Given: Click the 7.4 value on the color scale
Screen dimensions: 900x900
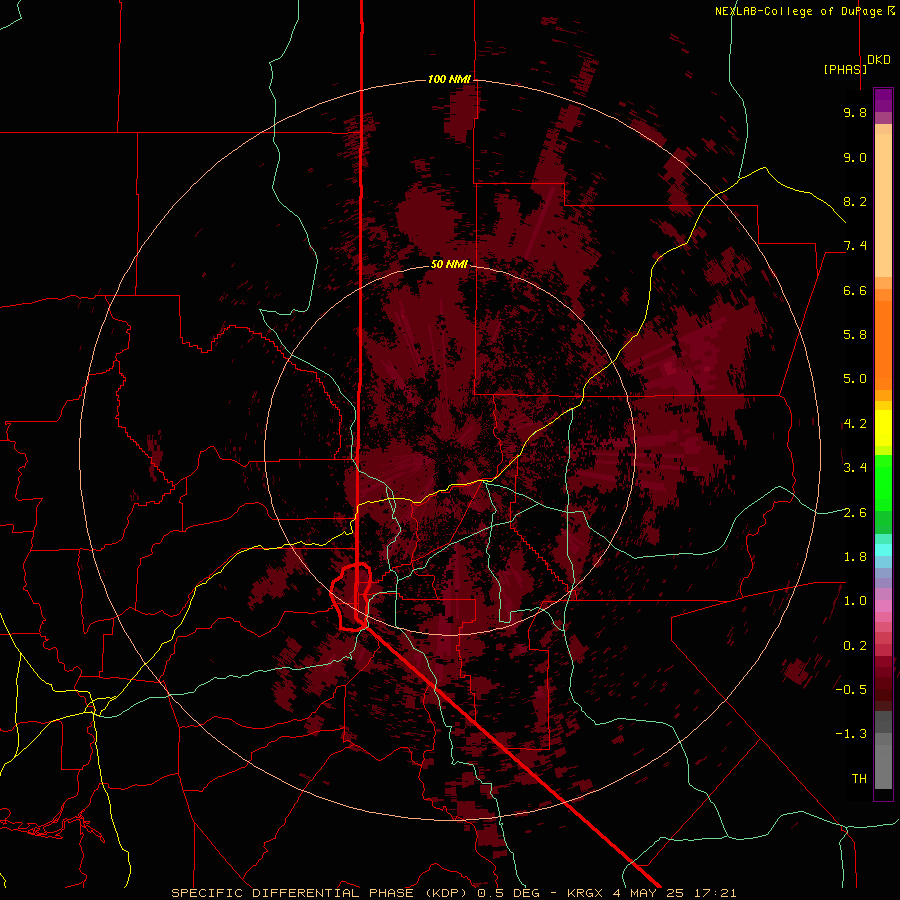Looking at the screenshot, I should pos(855,246).
